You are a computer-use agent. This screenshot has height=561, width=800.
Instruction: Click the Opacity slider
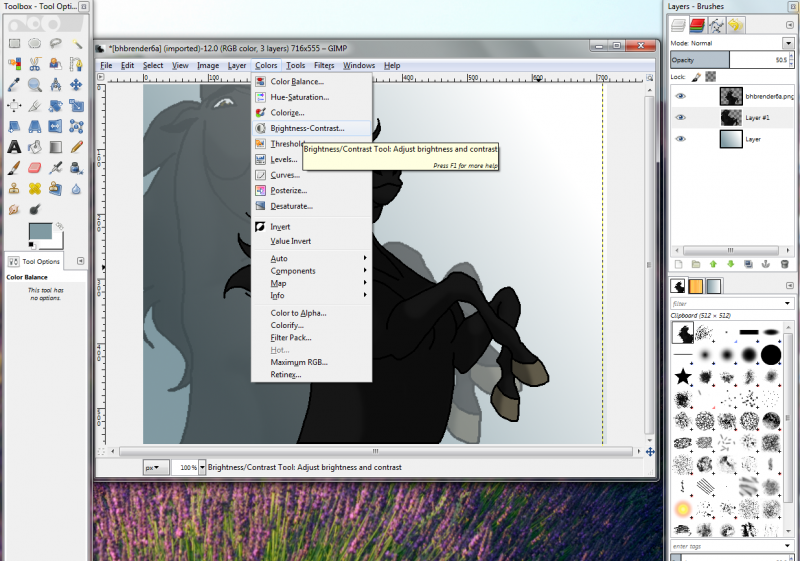coord(730,60)
